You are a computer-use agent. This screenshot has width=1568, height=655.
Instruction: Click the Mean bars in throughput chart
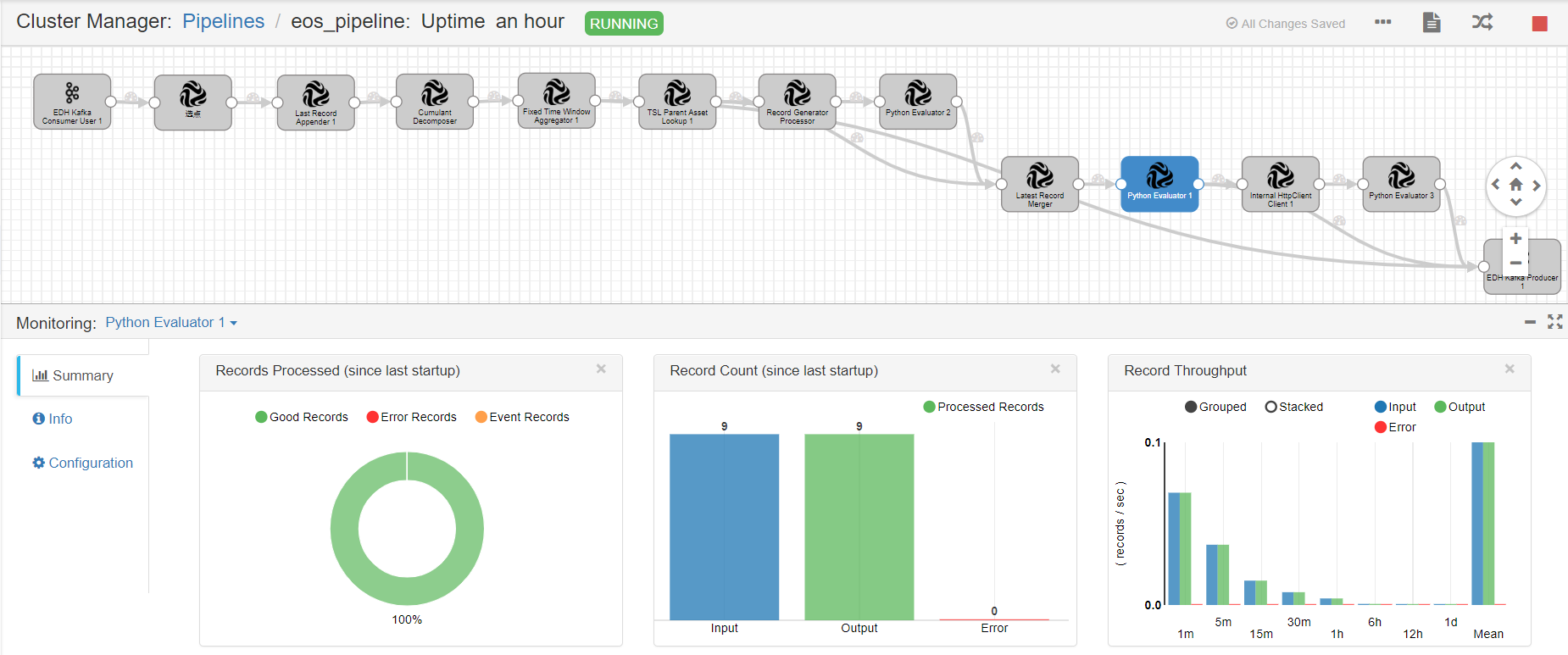click(1483, 523)
